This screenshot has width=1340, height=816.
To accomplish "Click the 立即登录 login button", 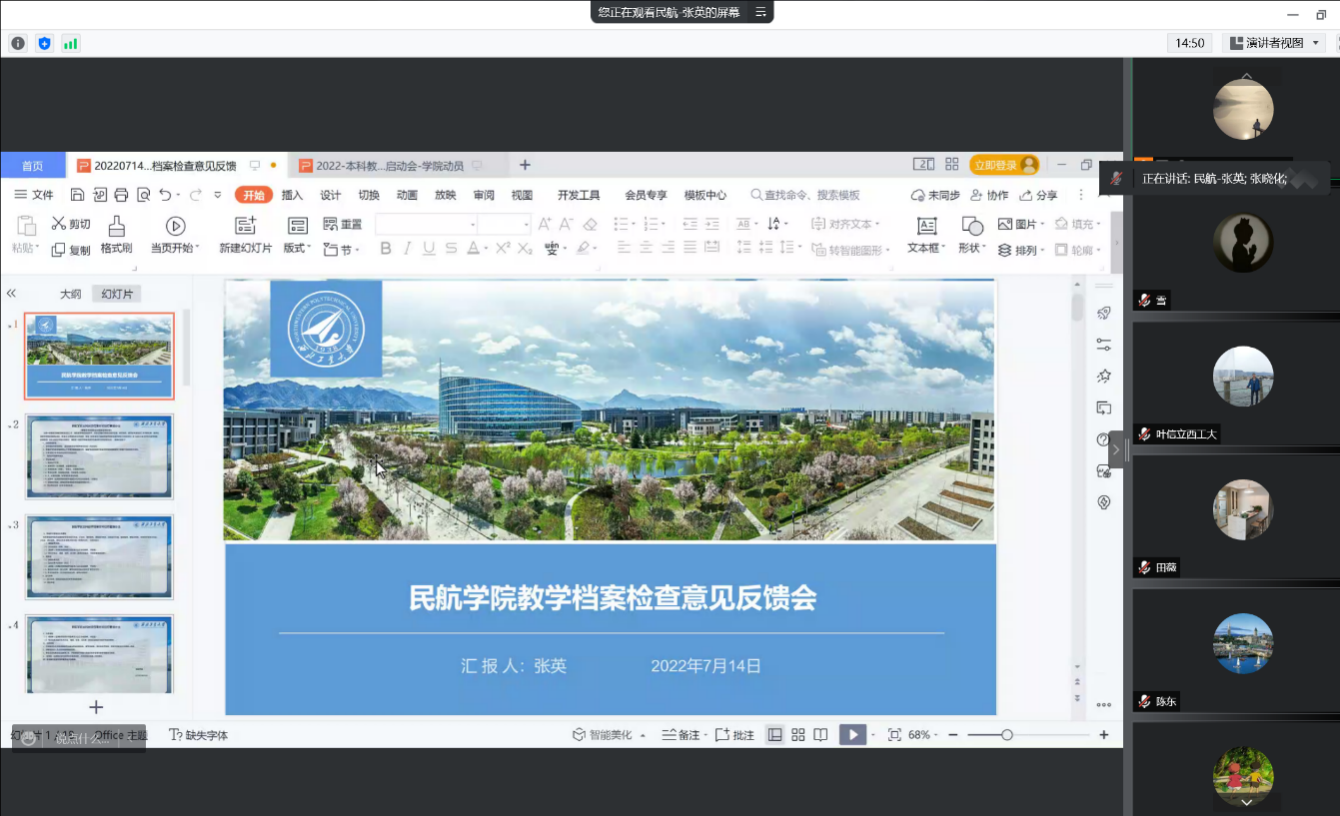I will pyautogui.click(x=1003, y=165).
